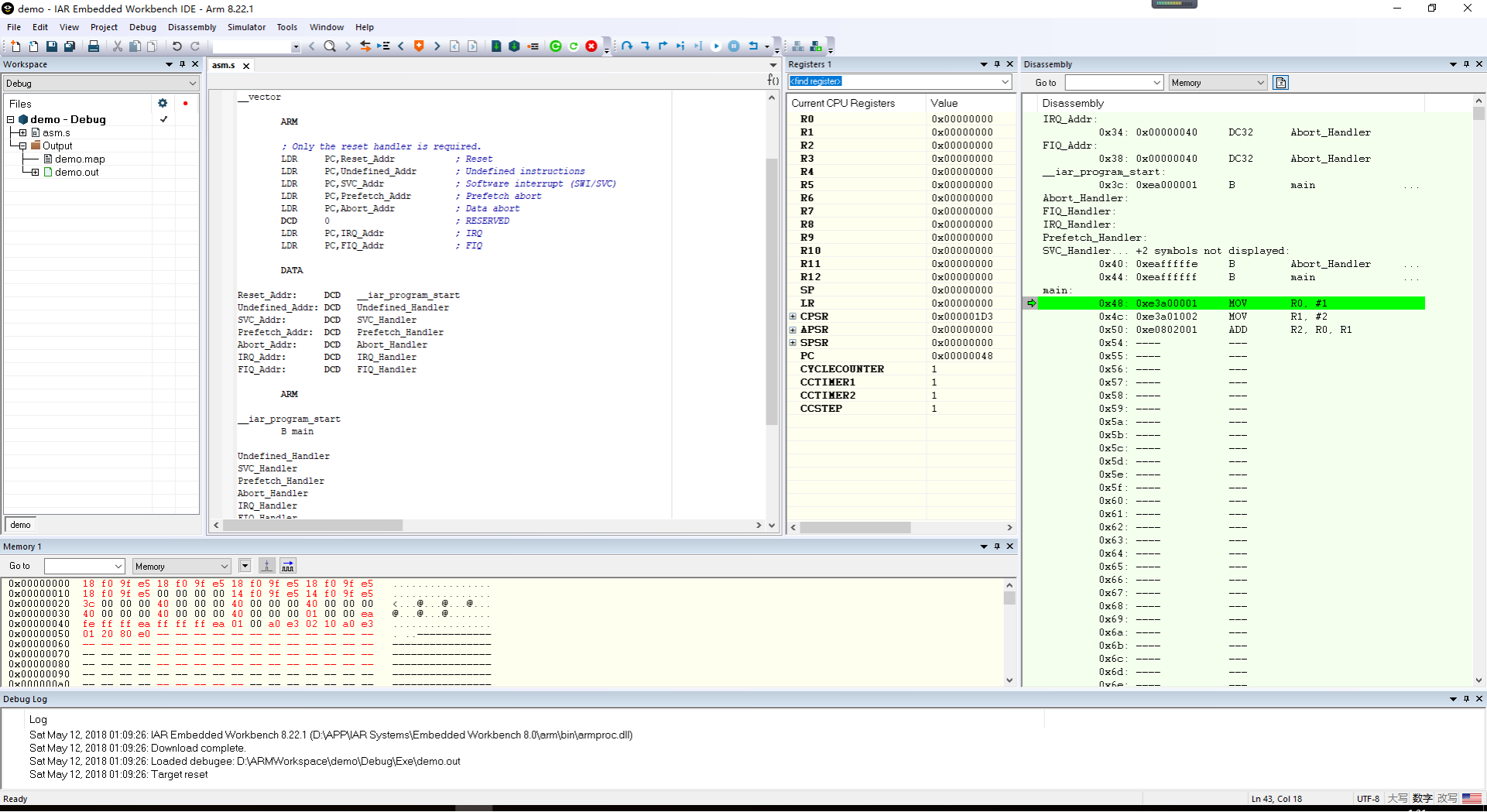Screen dimensions: 1487x812
Task: Open Memory 1 zone dropdown
Action: 182,567
